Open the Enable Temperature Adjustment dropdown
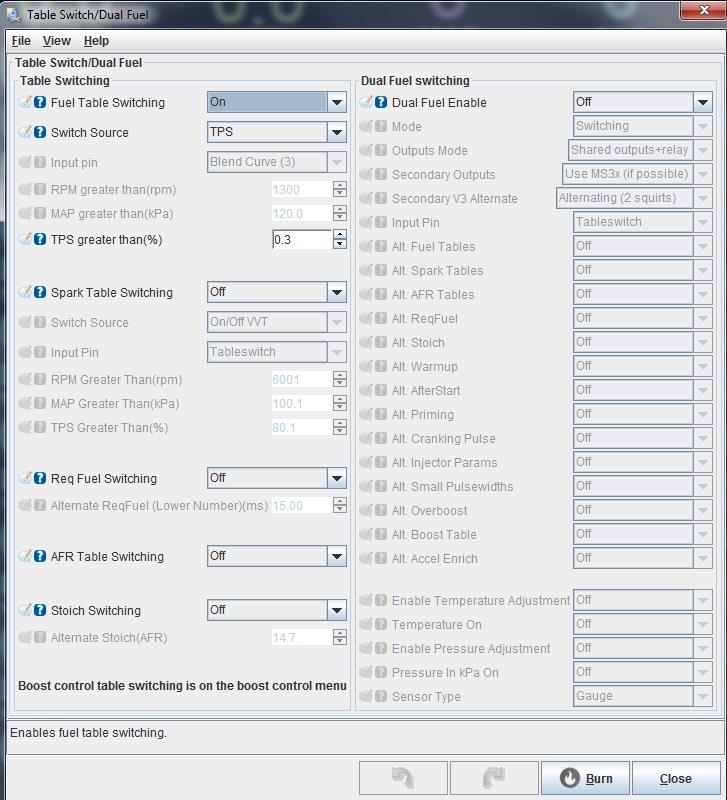Screen dimensions: 727x800 pos(643,600)
